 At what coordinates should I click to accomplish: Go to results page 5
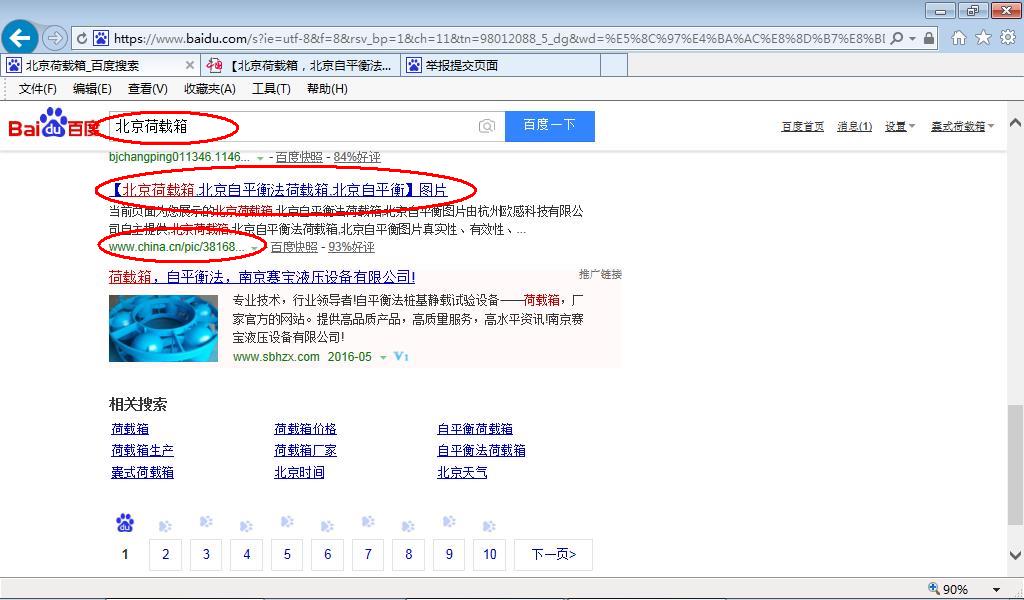(287, 554)
